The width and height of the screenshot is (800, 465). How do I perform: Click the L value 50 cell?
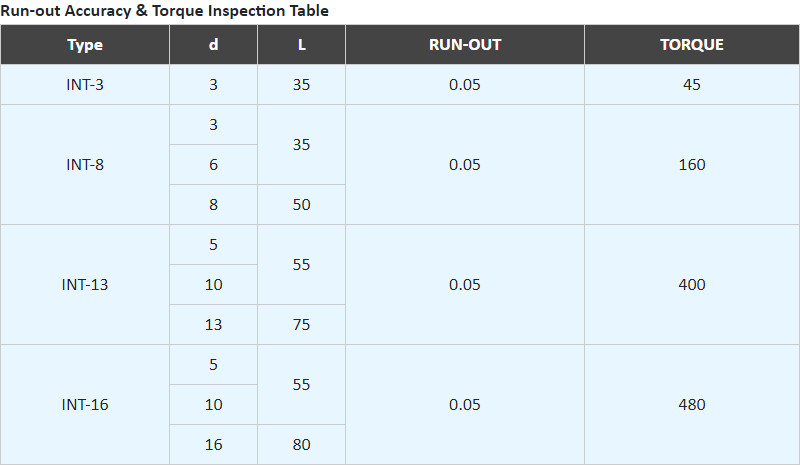301,205
